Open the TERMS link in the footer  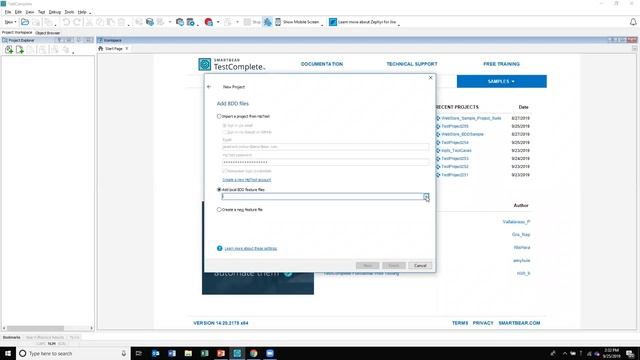tap(460, 323)
